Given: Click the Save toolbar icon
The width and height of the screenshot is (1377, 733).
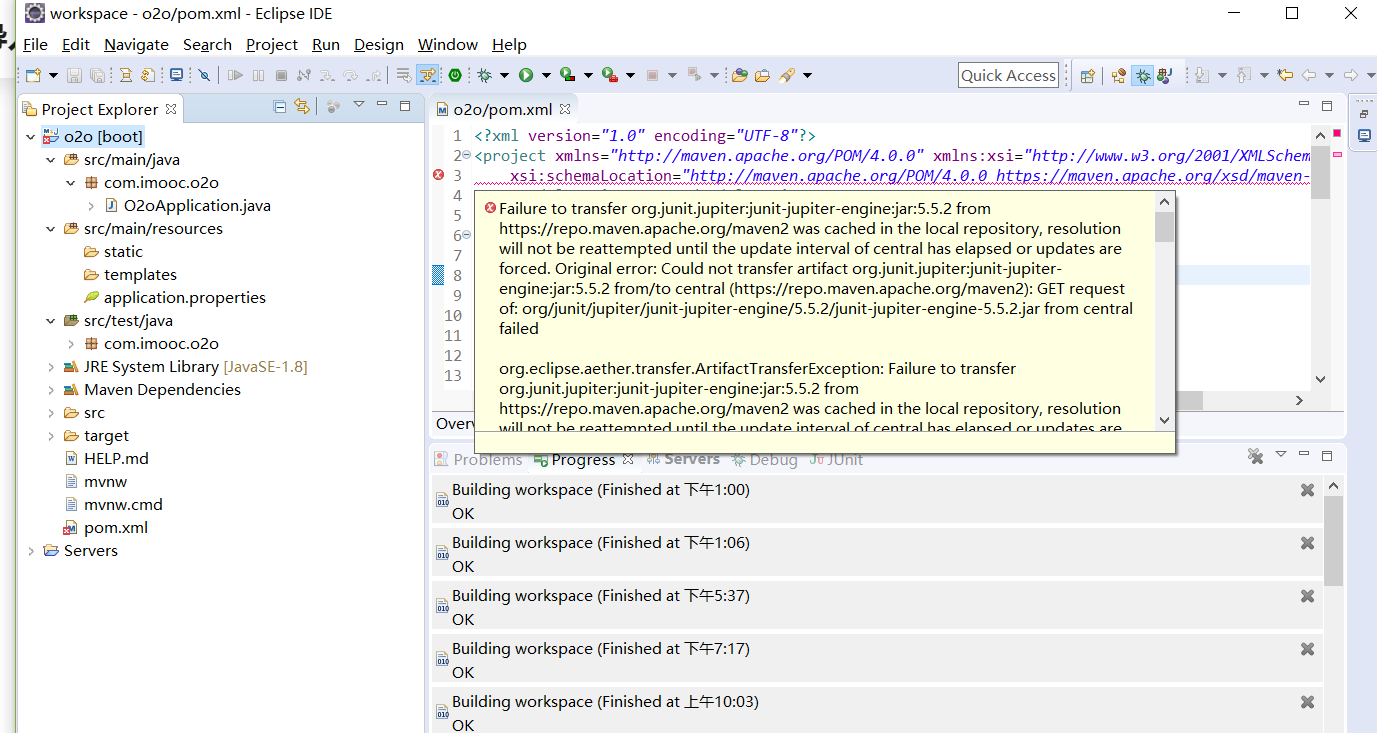Looking at the screenshot, I should 74,75.
